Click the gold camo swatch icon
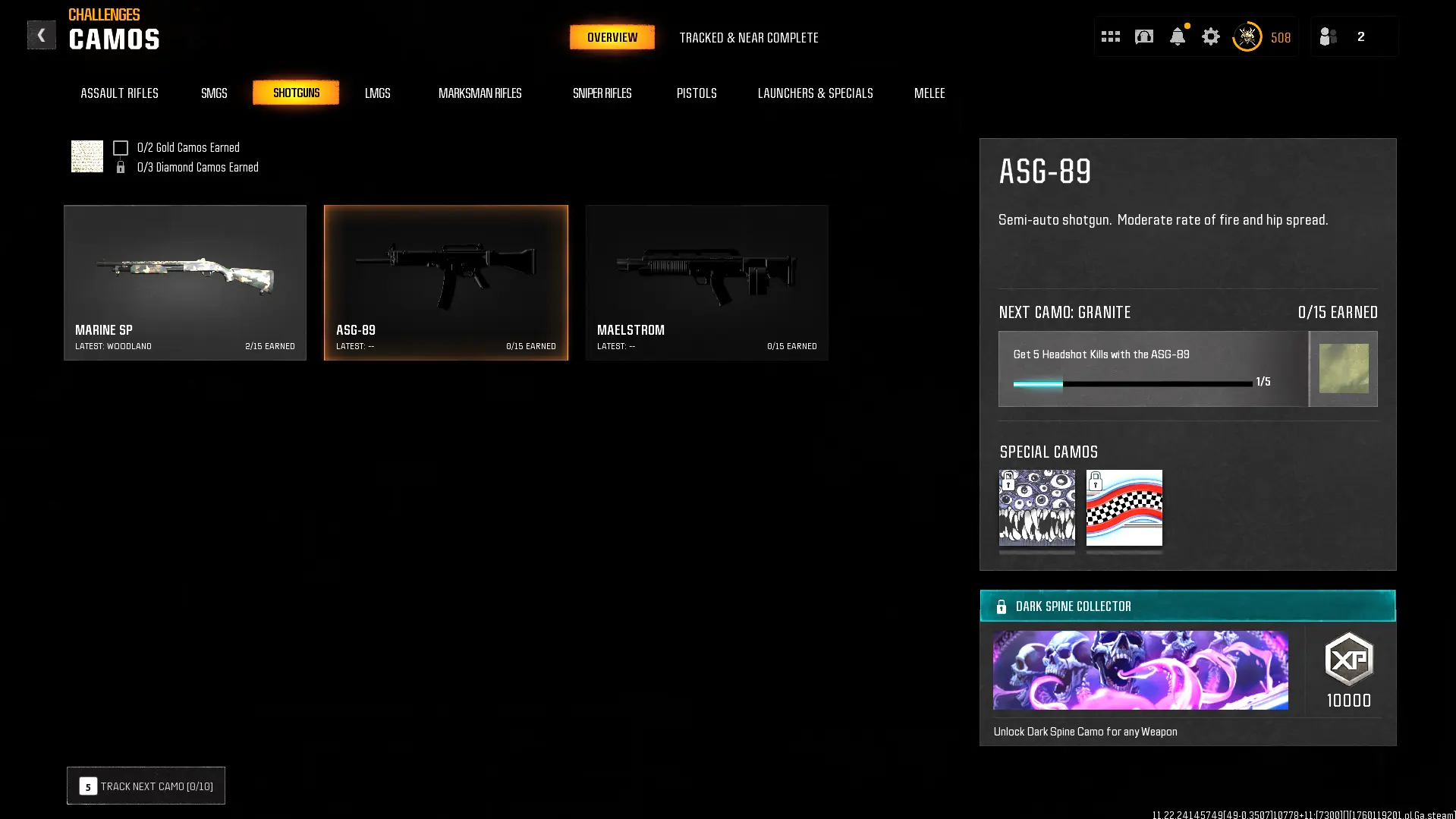 (x=87, y=156)
